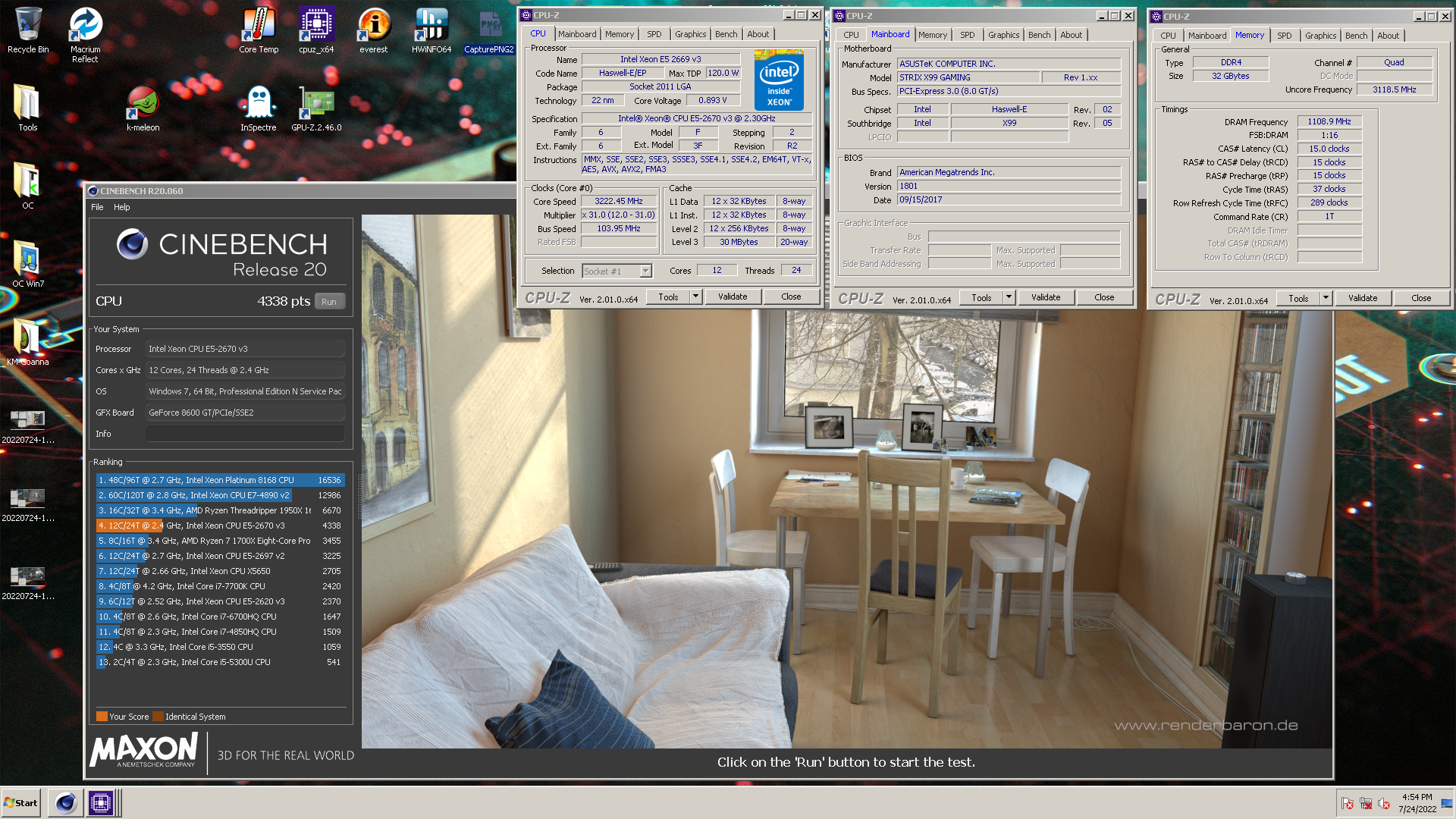Click the Processor field in Cinebench

click(x=245, y=349)
